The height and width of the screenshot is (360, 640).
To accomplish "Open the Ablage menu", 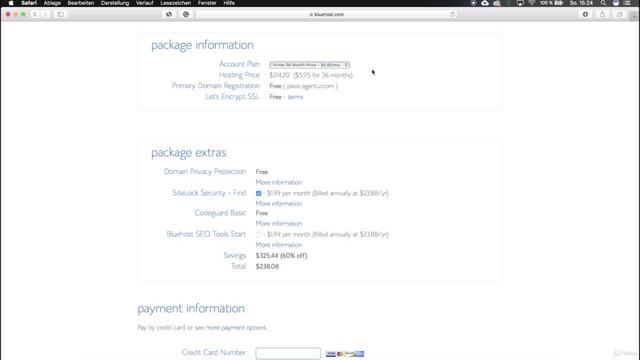I will (x=52, y=3).
